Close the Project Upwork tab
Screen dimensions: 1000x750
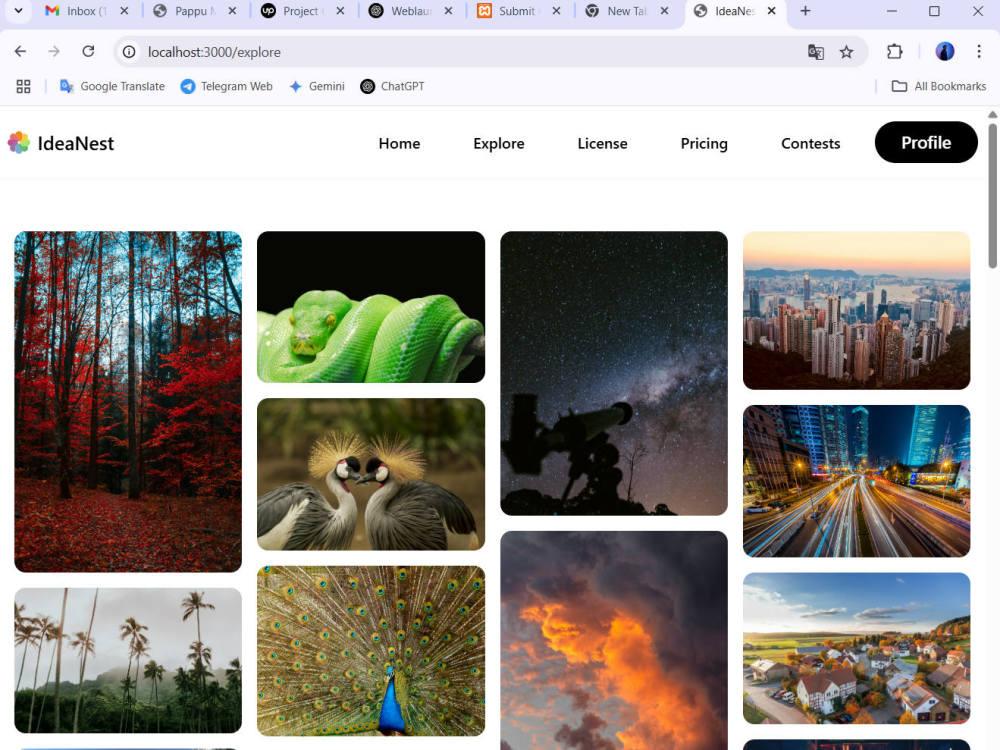tap(341, 11)
